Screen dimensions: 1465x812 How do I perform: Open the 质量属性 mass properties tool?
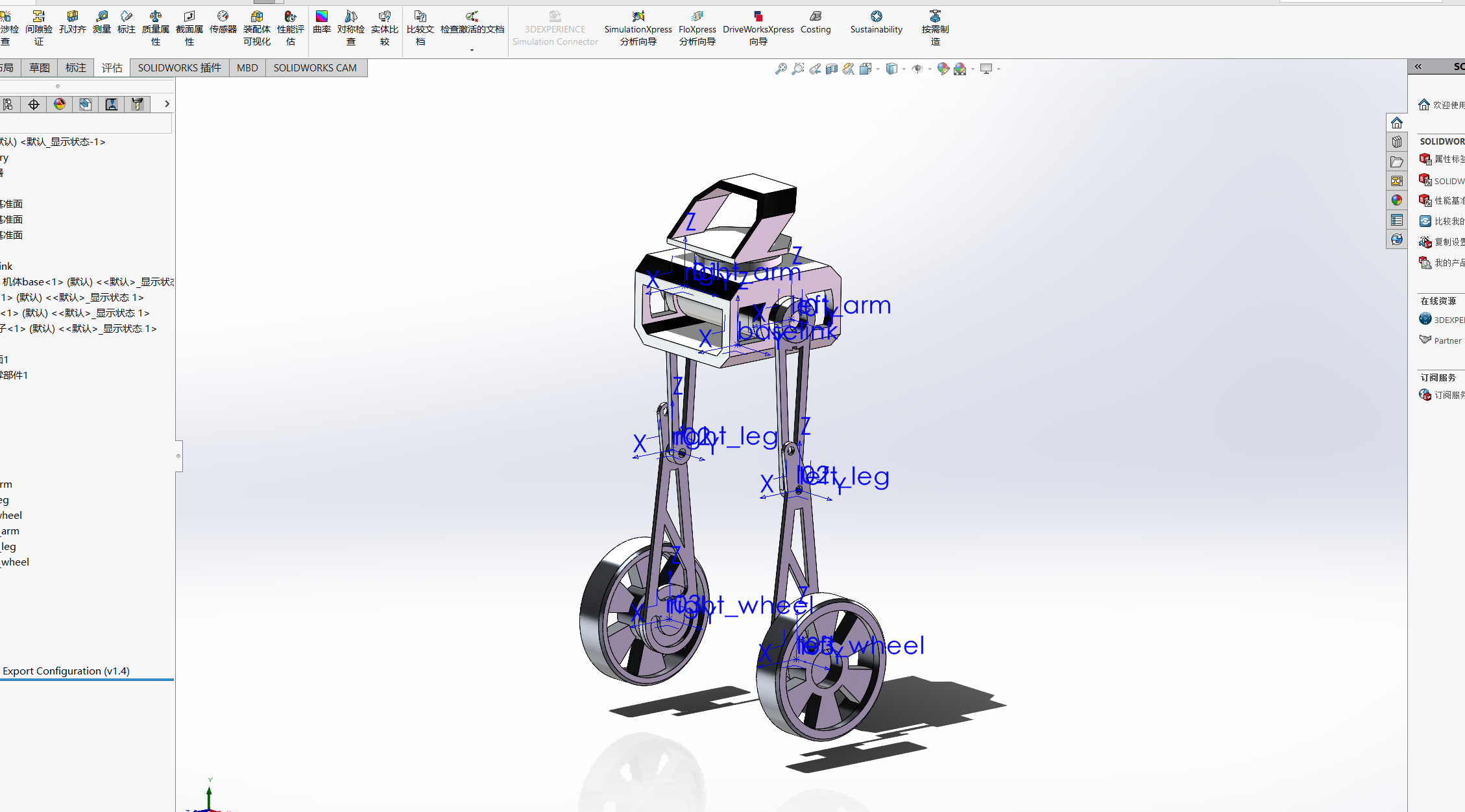[156, 28]
